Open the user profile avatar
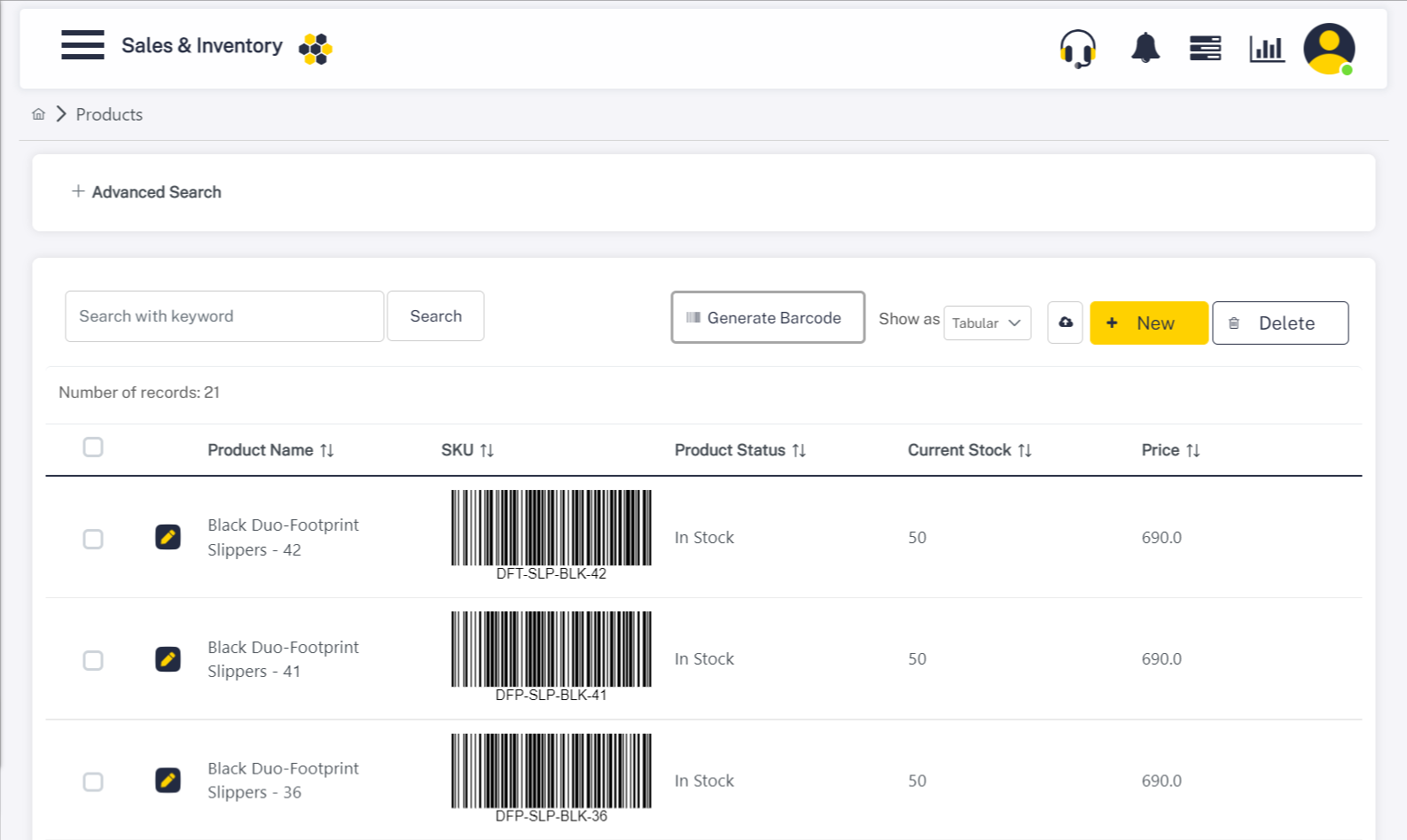 click(x=1328, y=49)
